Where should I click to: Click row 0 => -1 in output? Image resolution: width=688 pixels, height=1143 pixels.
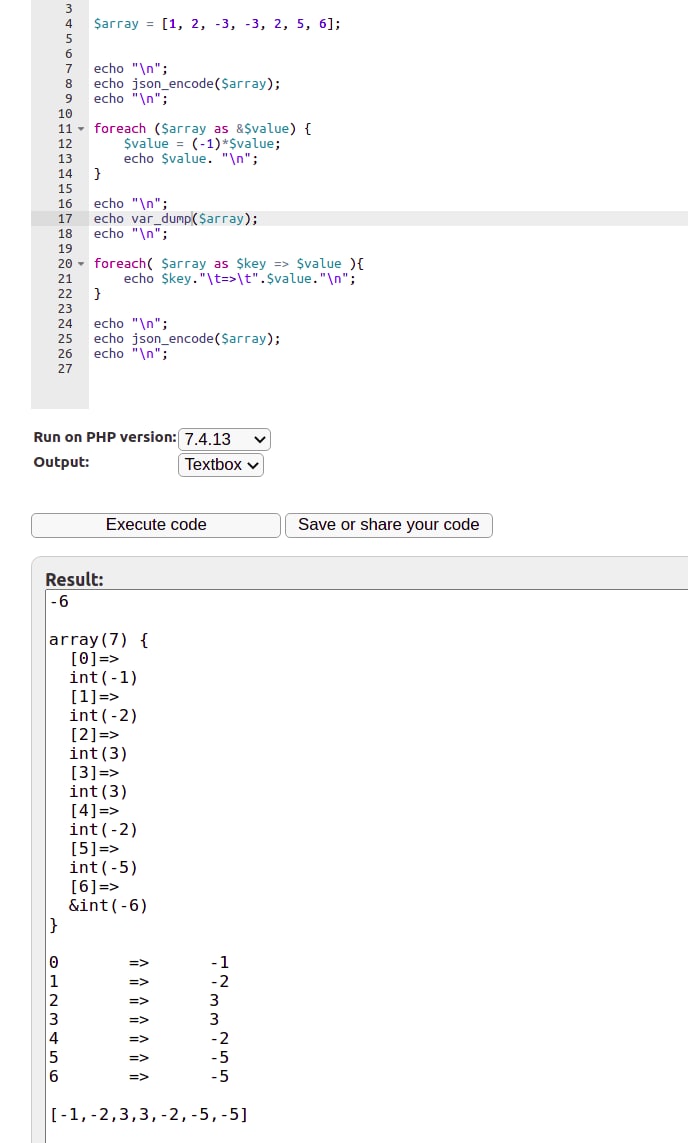coord(138,963)
